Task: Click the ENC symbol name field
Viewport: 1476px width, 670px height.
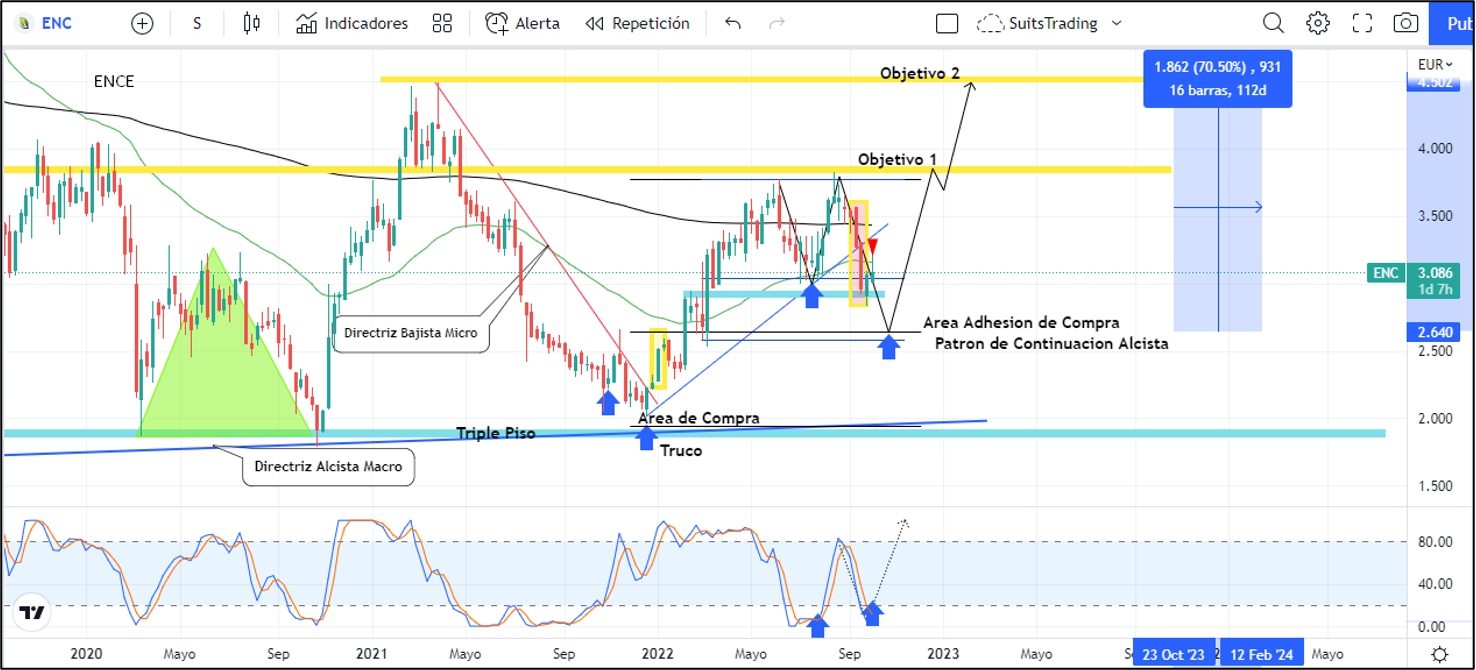Action: pyautogui.click(x=56, y=23)
